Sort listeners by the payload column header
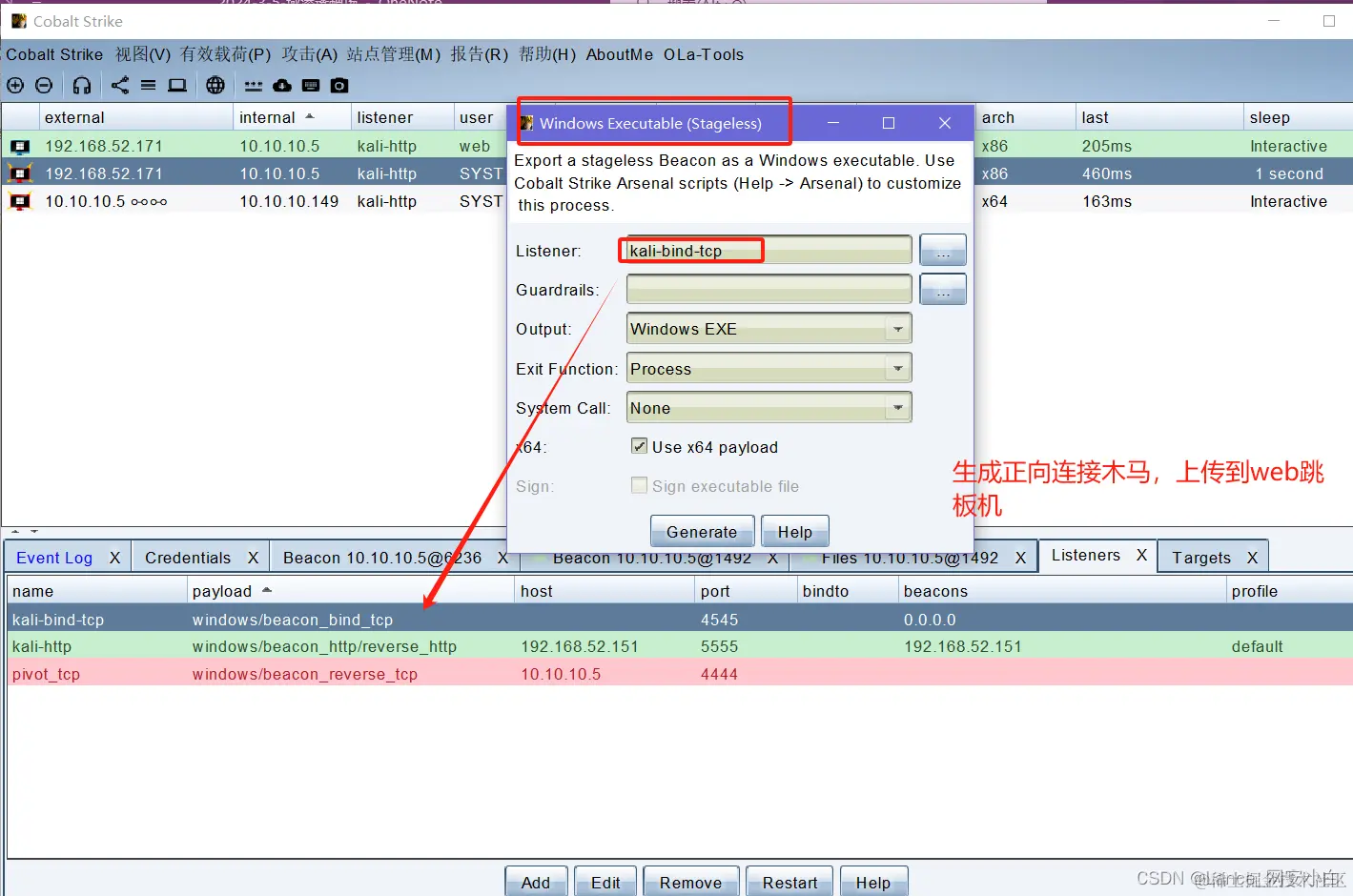This screenshot has height=896, width=1353. (x=350, y=591)
